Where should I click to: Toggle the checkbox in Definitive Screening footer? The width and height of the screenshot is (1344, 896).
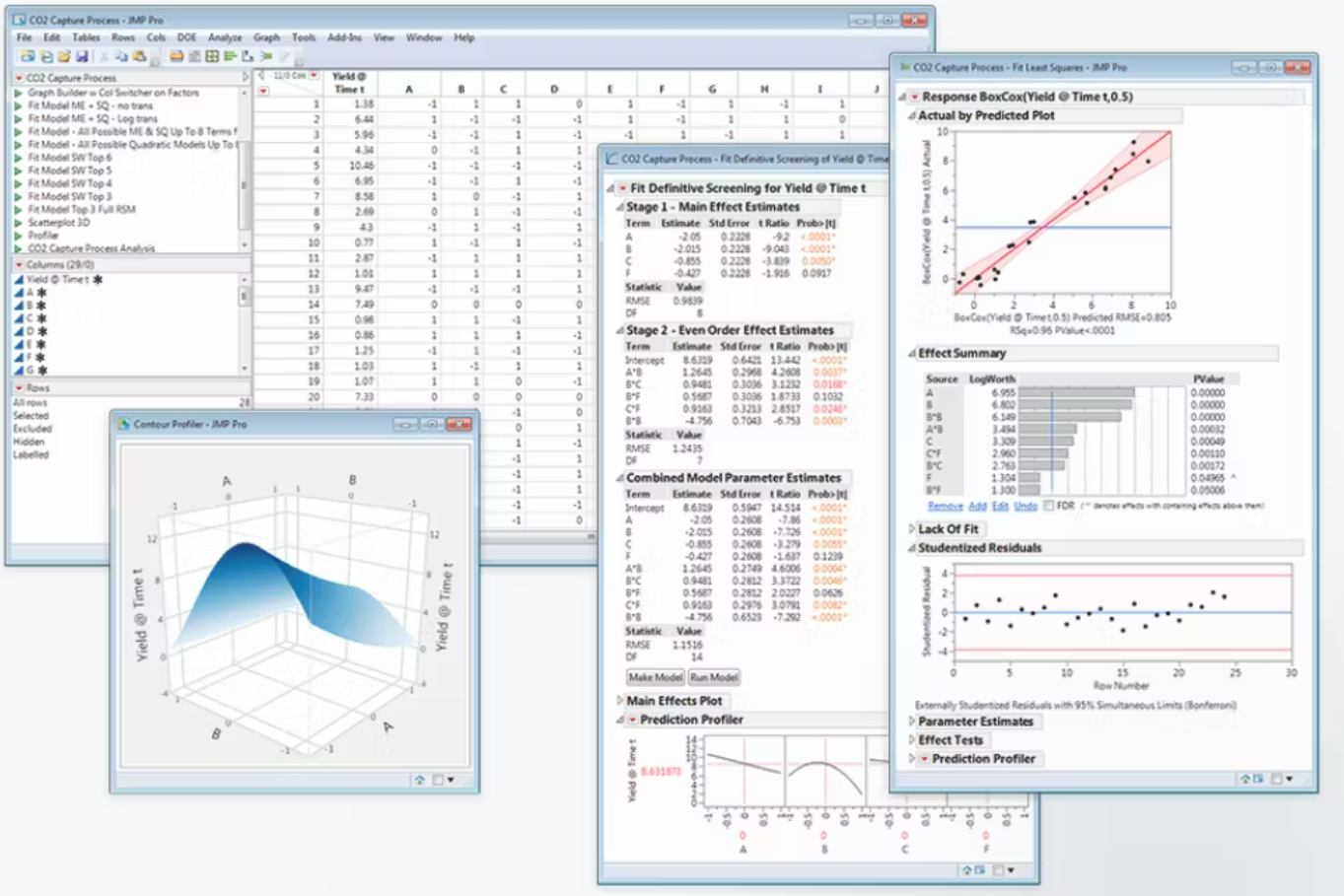(x=998, y=870)
